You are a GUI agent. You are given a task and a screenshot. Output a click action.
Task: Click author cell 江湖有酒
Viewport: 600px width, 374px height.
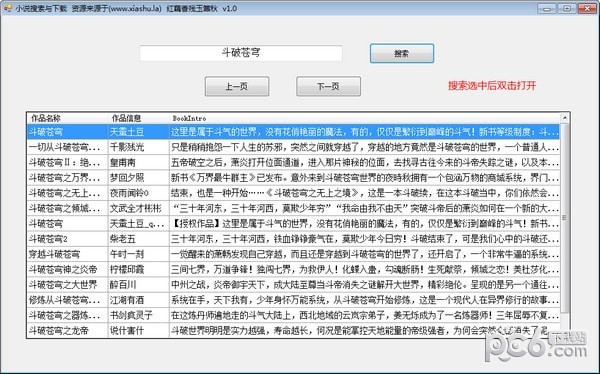[139, 300]
